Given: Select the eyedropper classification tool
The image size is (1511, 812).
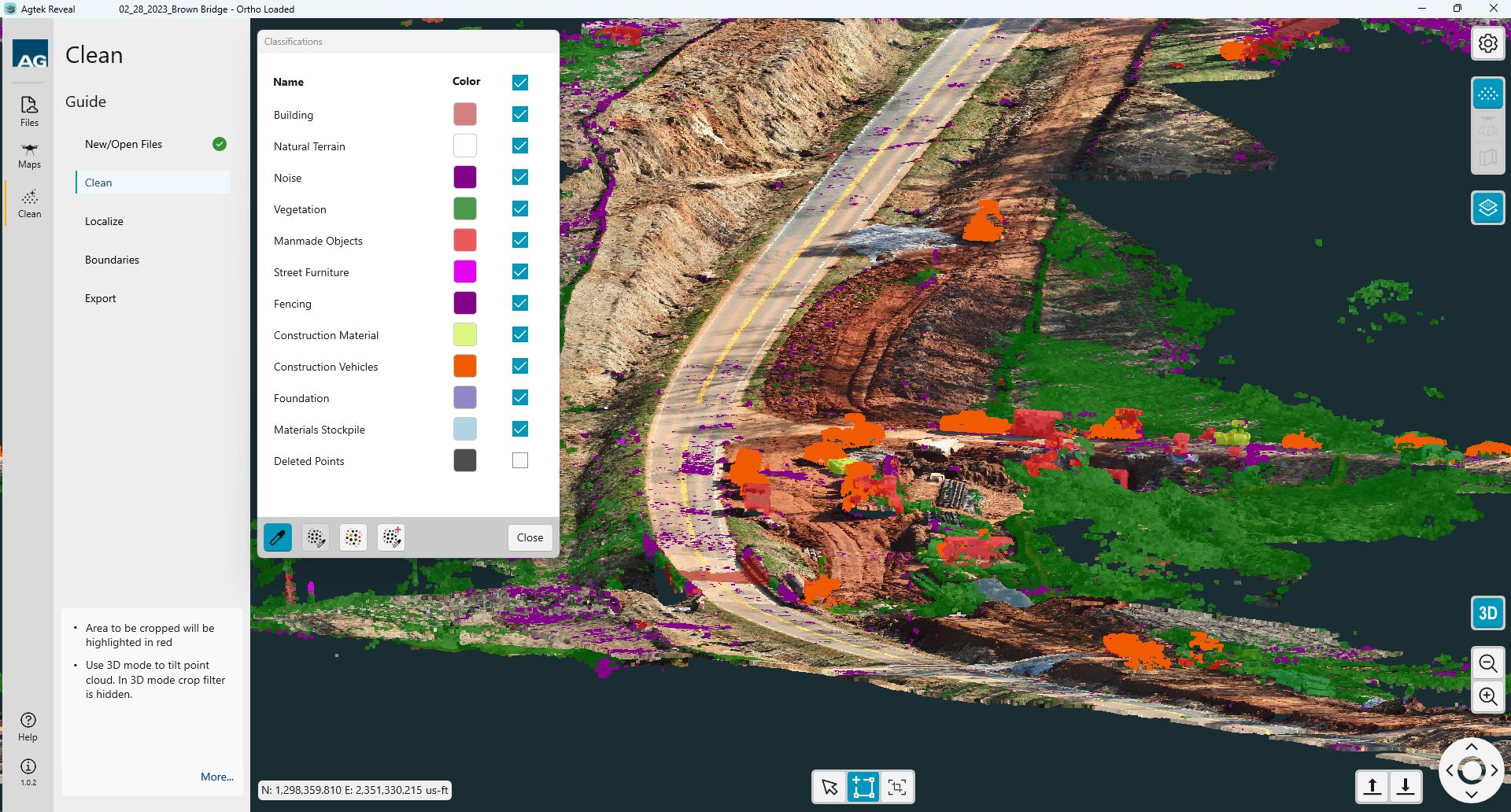Looking at the screenshot, I should (278, 537).
